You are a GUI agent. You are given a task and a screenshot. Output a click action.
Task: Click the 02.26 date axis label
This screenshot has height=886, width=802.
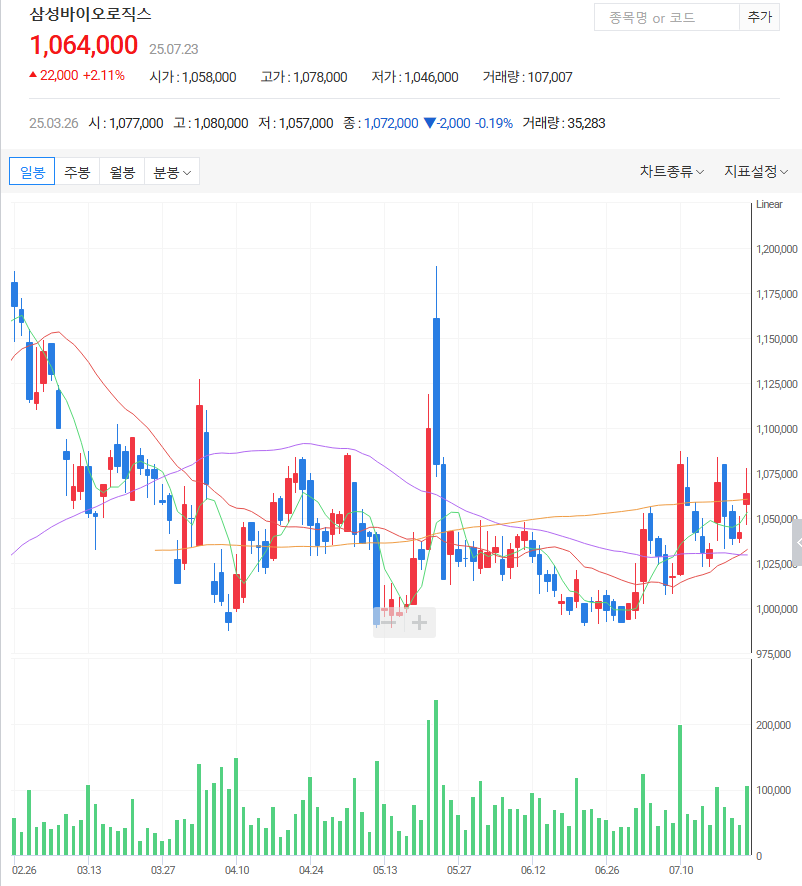tap(24, 870)
